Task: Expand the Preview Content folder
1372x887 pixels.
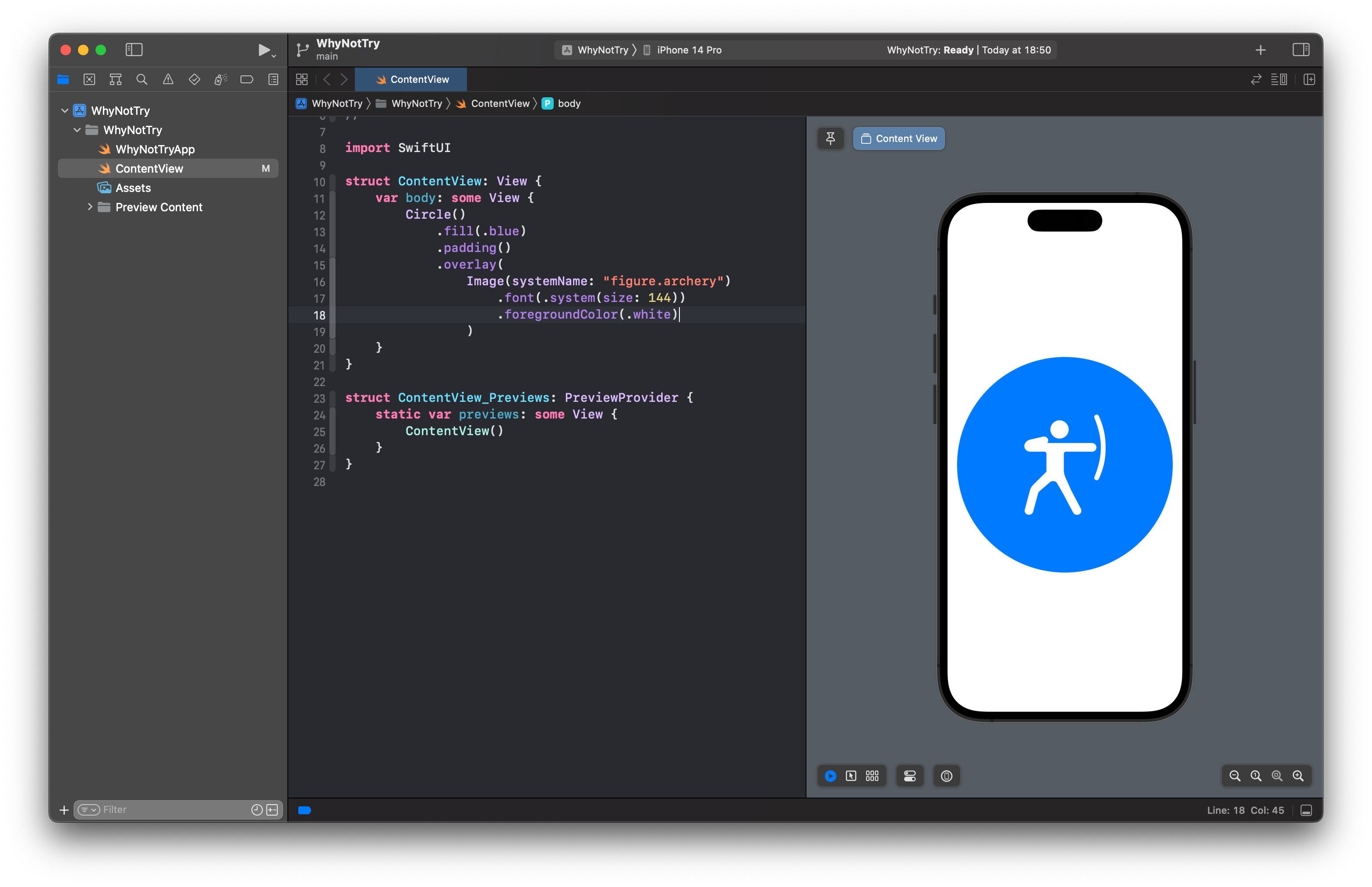Action: tap(87, 207)
